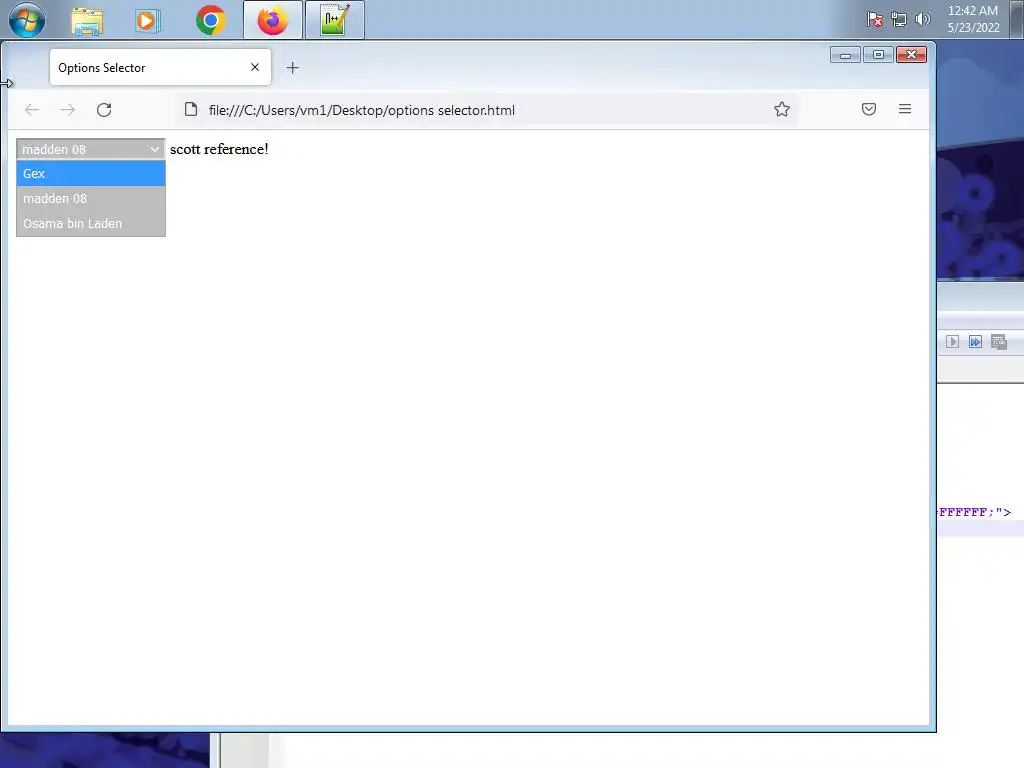The width and height of the screenshot is (1024, 768).
Task: Launch Windows Media Player from taskbar
Action: pyautogui.click(x=148, y=21)
